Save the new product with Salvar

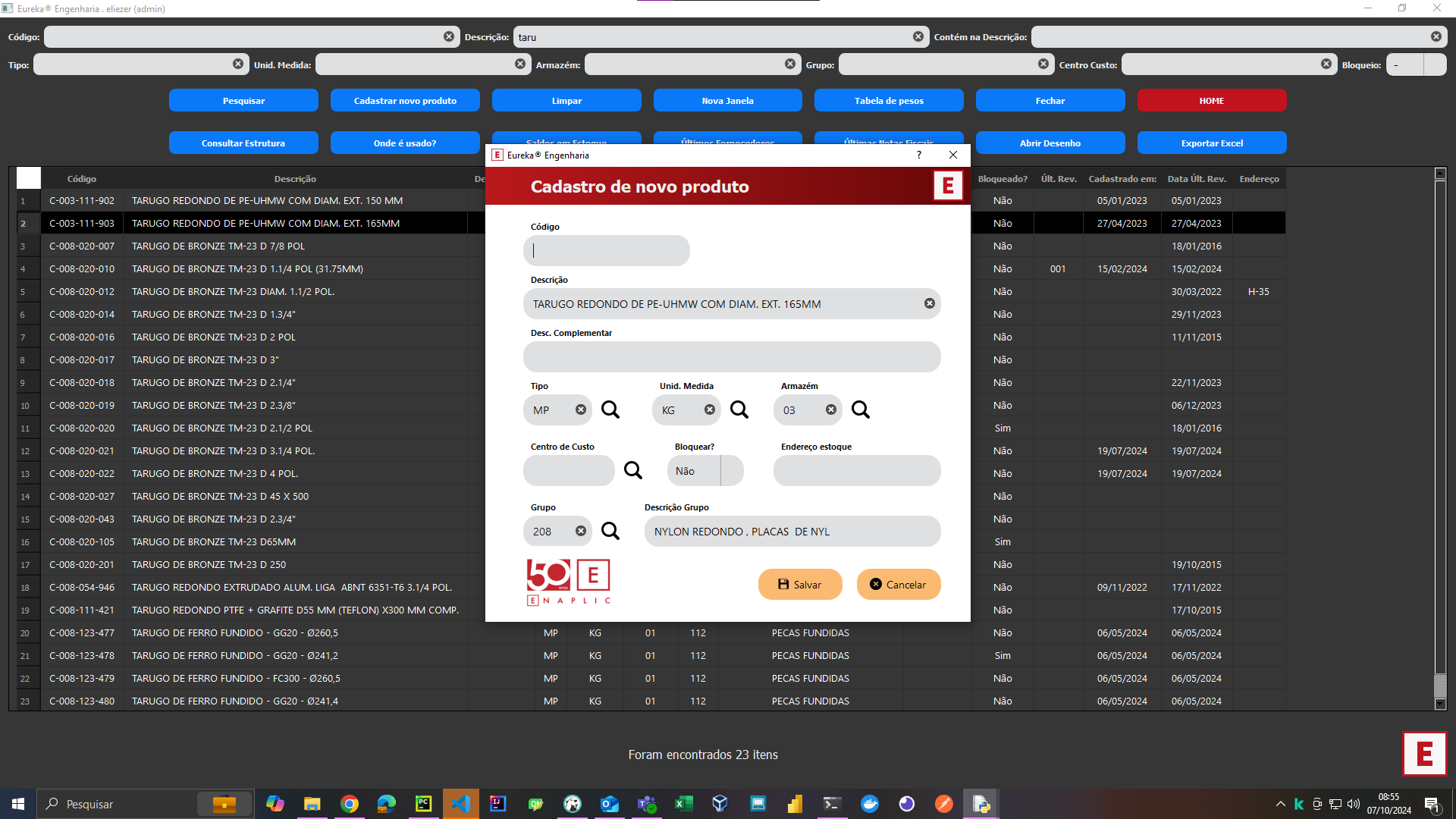[x=800, y=585]
